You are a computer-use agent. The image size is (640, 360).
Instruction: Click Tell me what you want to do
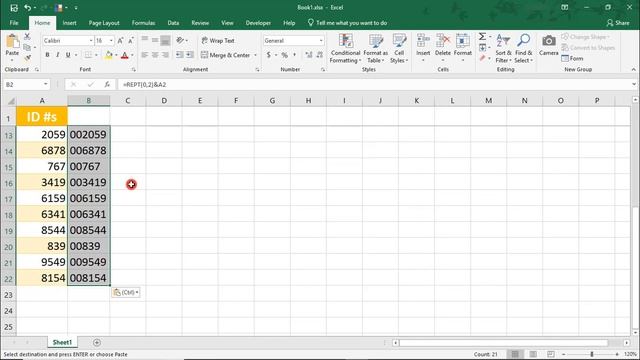[x=347, y=23]
